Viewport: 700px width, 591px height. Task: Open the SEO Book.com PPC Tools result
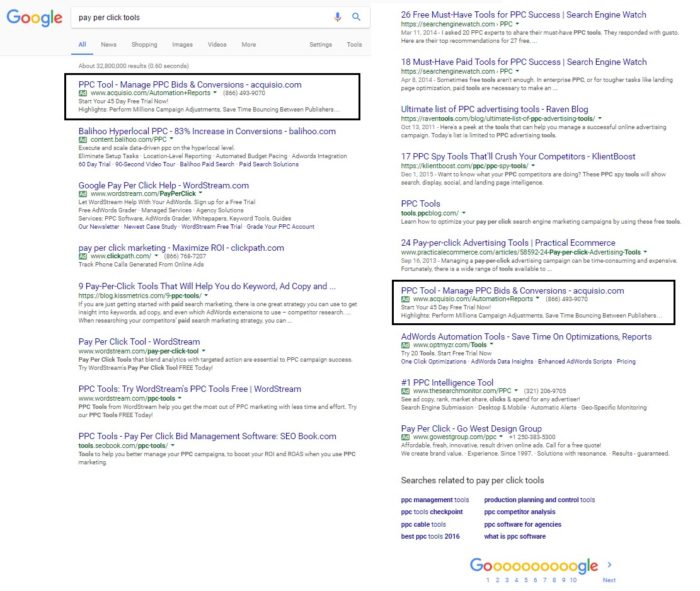tap(207, 436)
